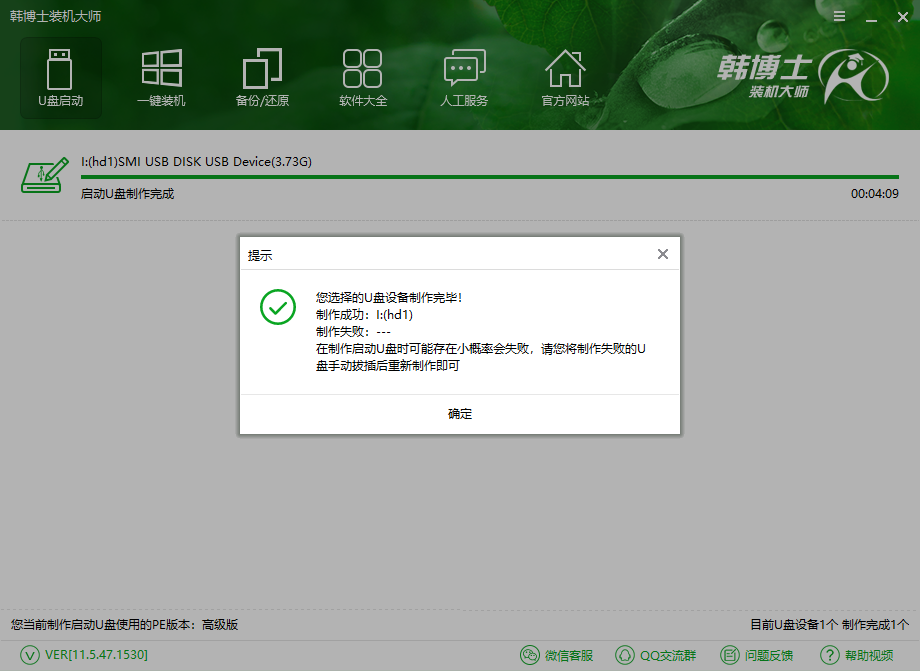Open 问题反馈 feedback

(x=757, y=655)
